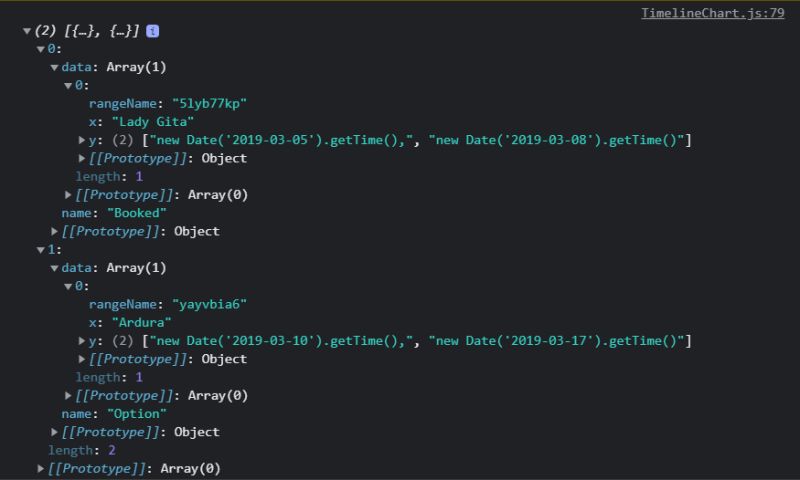Screen dimensions: 800x480
Task: Click the string "new Date('2019-03-17').getTime()"
Action: [557, 341]
